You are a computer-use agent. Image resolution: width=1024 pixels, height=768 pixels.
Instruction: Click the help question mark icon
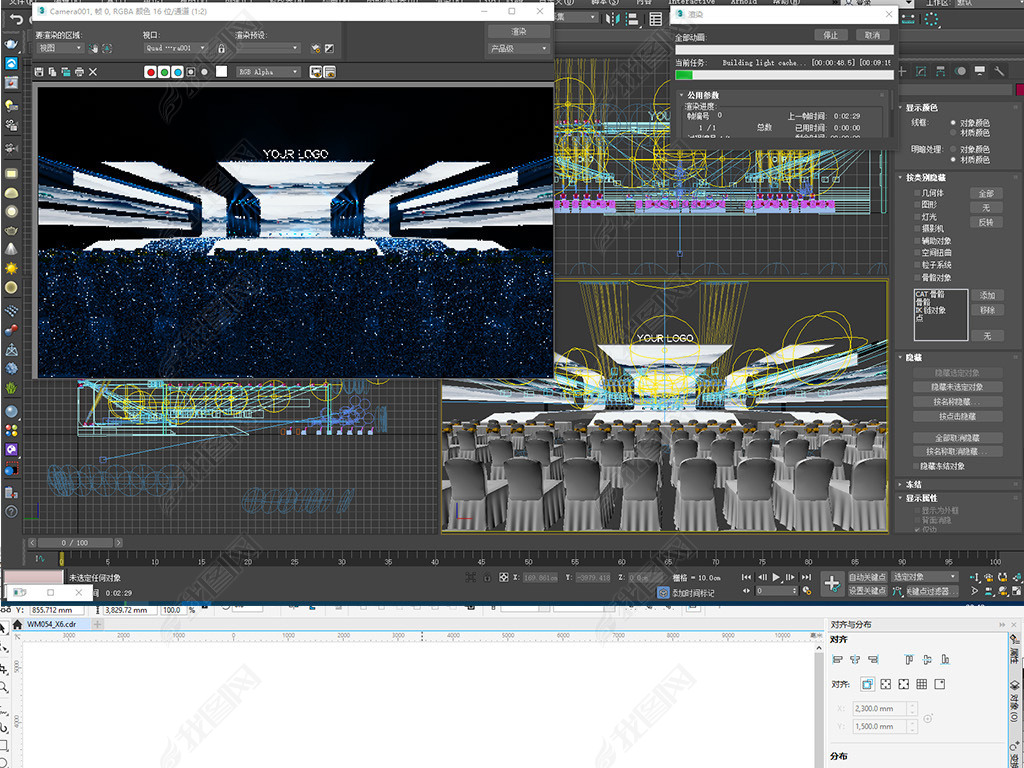point(11,511)
